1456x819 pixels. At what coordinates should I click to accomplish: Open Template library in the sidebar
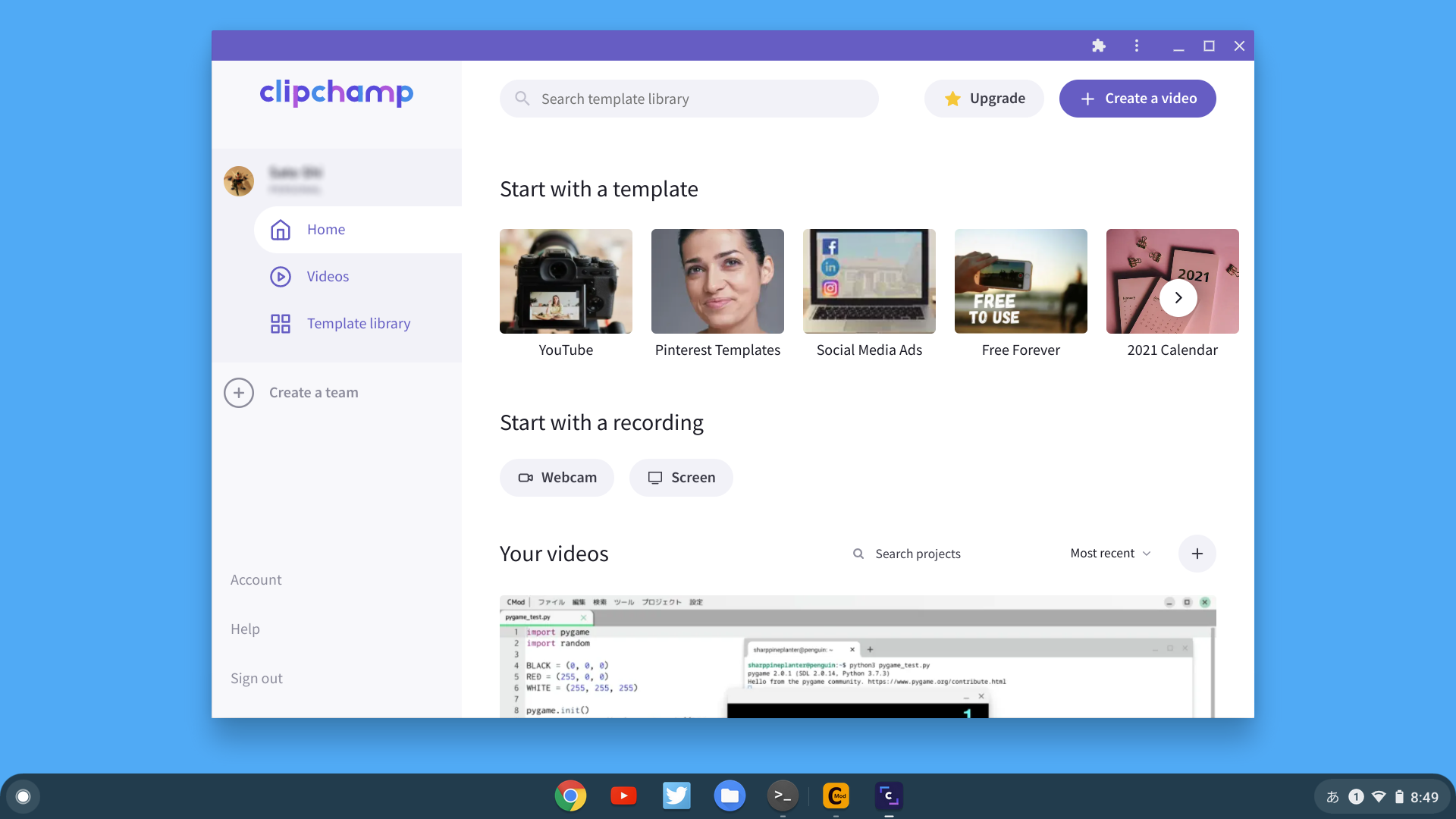pos(358,324)
